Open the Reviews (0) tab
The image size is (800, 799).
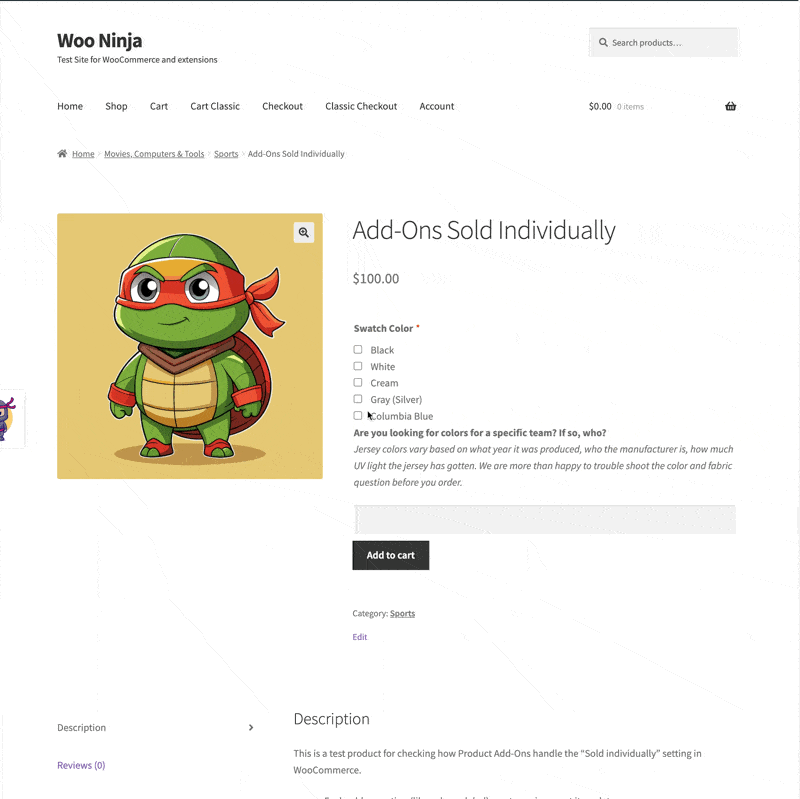click(81, 765)
